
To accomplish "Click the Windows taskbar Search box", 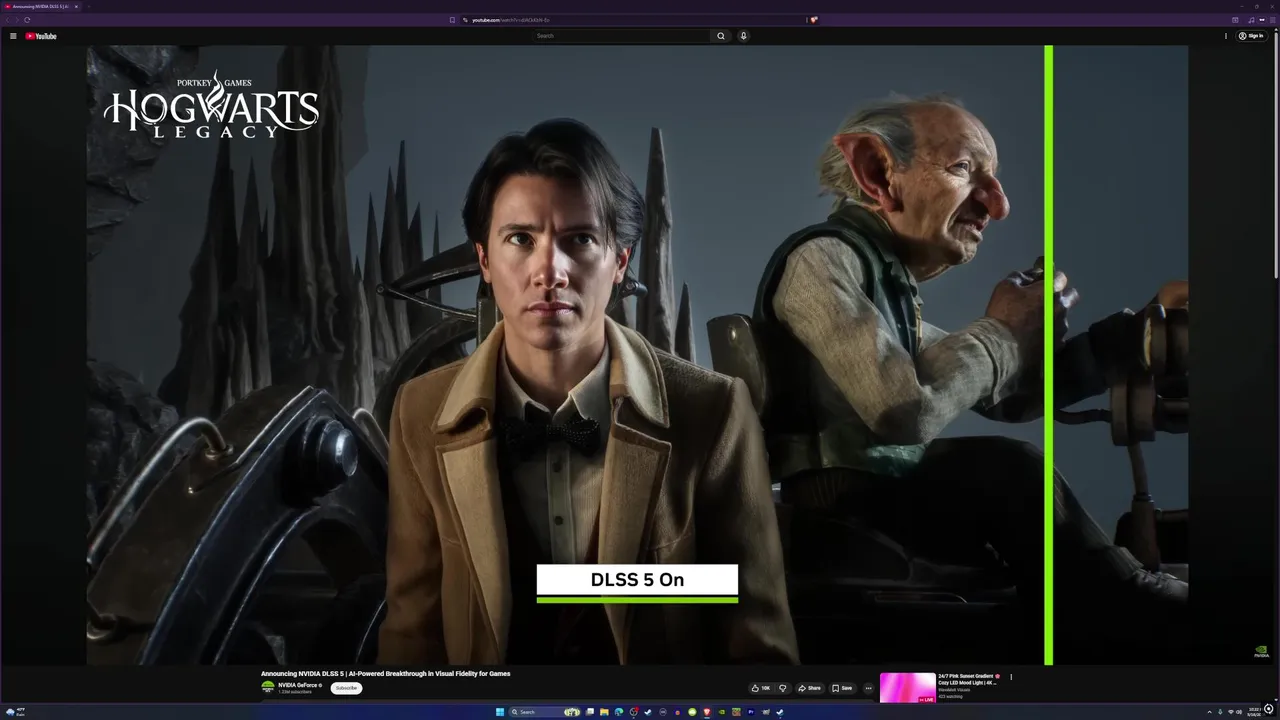I will coord(545,712).
